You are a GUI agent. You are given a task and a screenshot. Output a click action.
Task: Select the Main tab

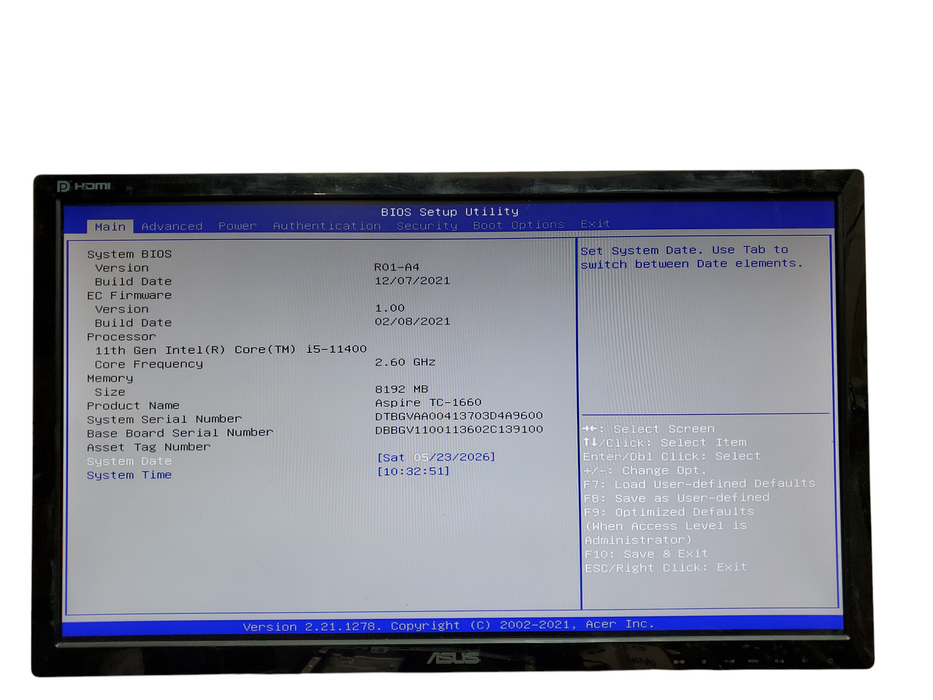pos(110,227)
